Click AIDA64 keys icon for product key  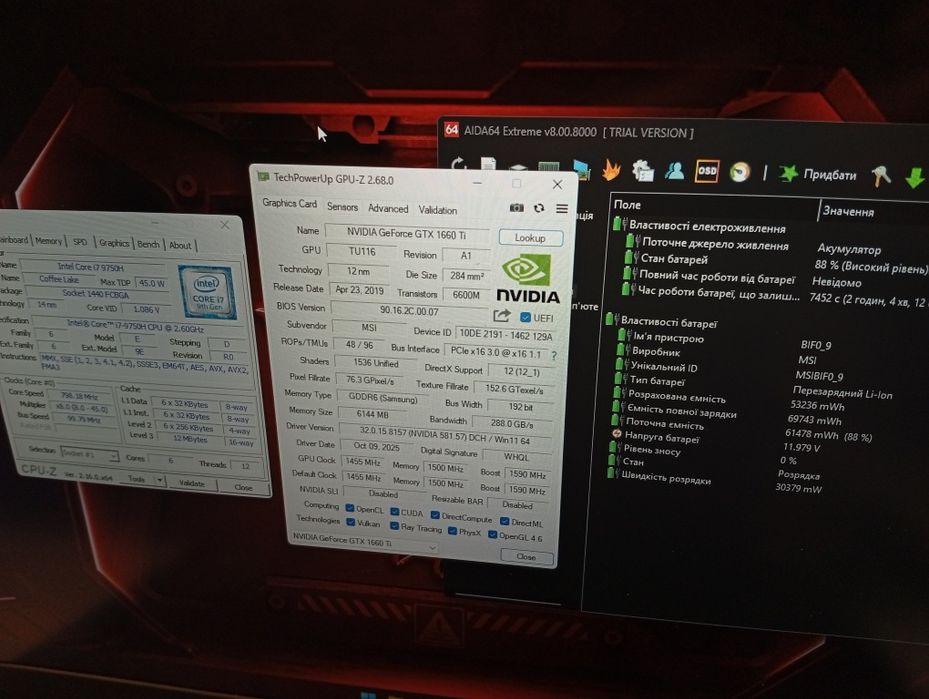(x=880, y=177)
